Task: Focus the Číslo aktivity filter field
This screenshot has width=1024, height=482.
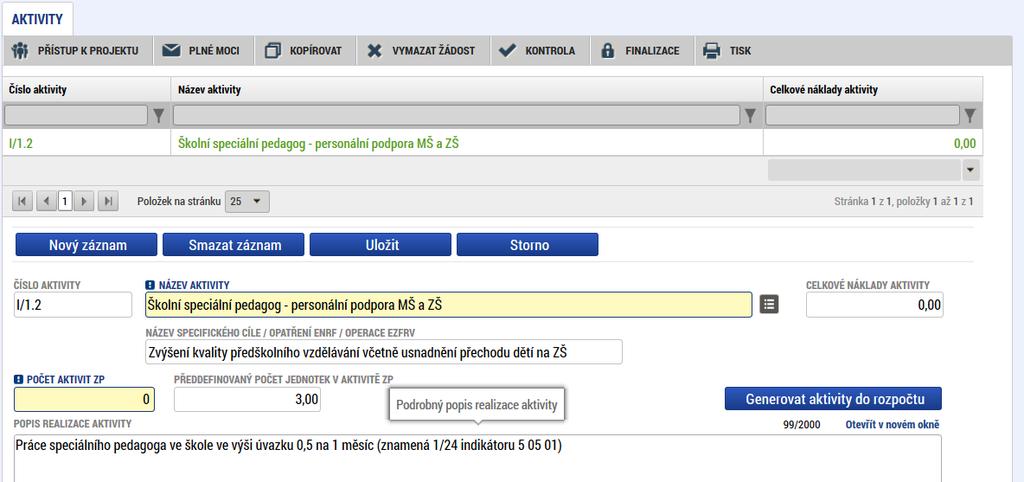Action: 76,116
